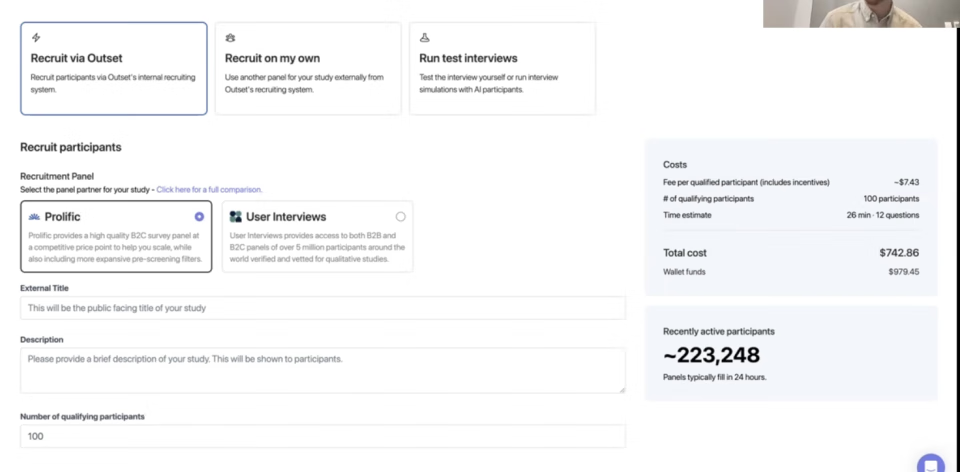Click into the Description text area

tap(322, 370)
